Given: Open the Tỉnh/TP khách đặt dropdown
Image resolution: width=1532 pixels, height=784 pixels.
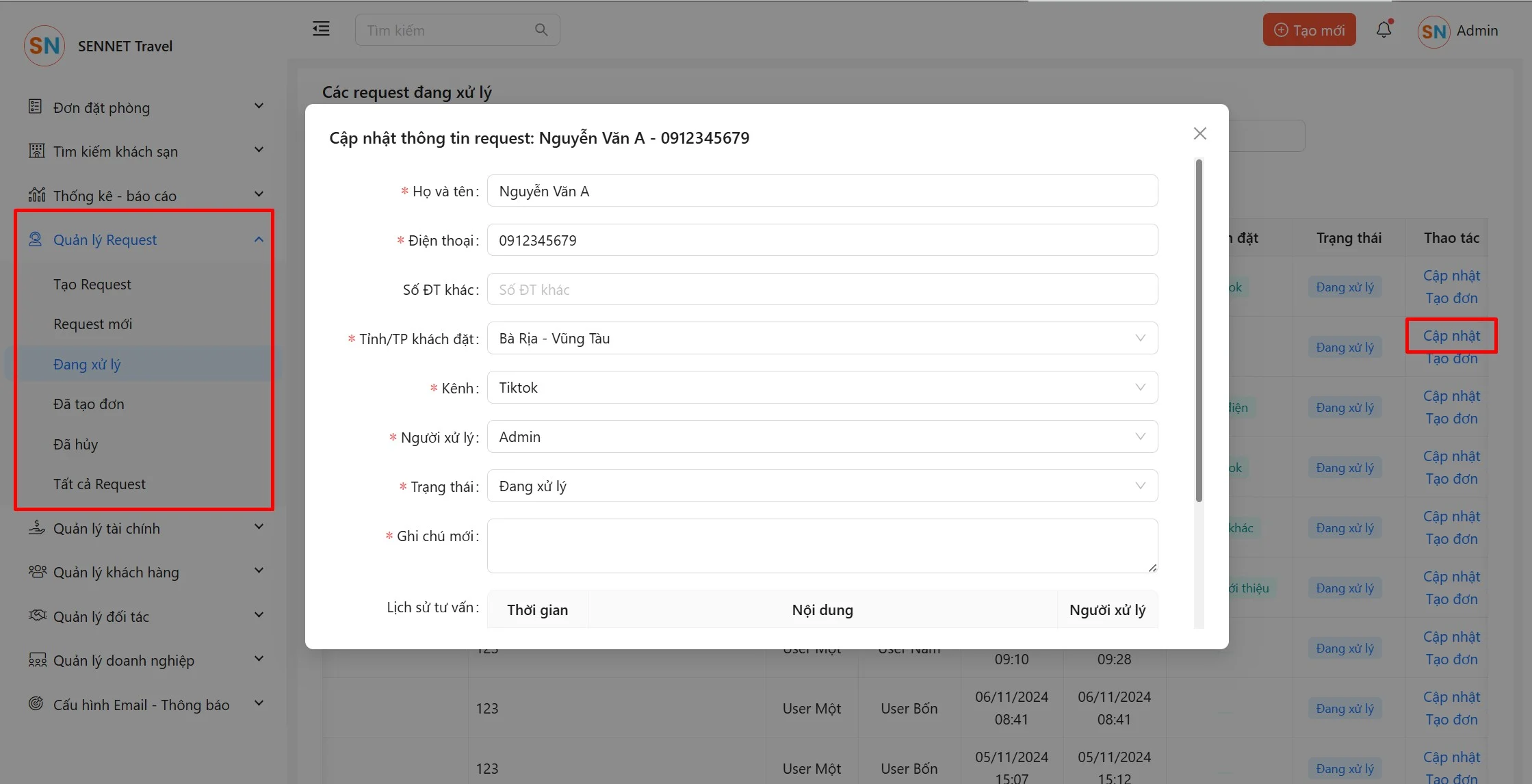Looking at the screenshot, I should coord(822,338).
